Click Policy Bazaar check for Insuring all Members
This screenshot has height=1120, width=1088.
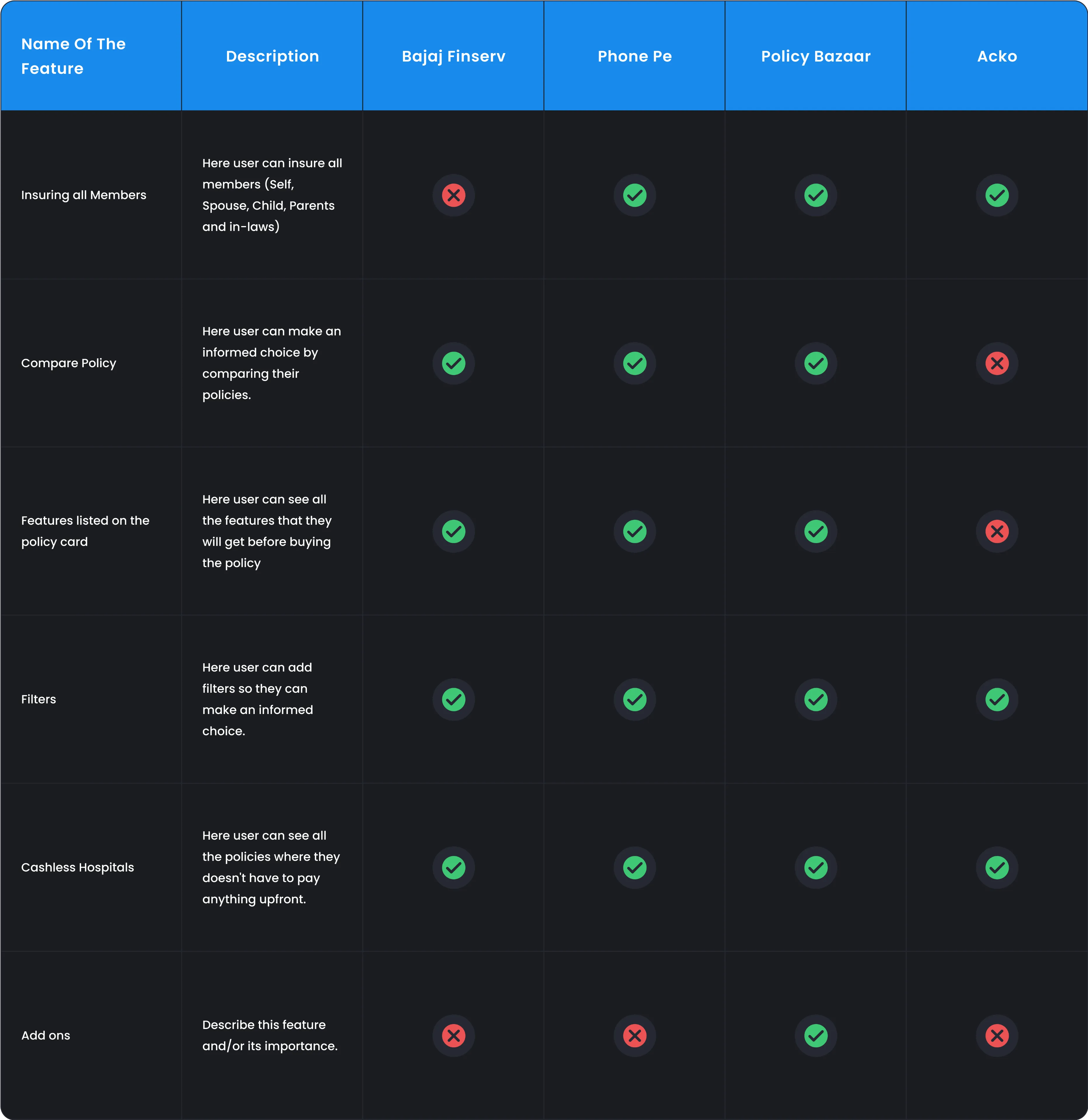point(816,195)
